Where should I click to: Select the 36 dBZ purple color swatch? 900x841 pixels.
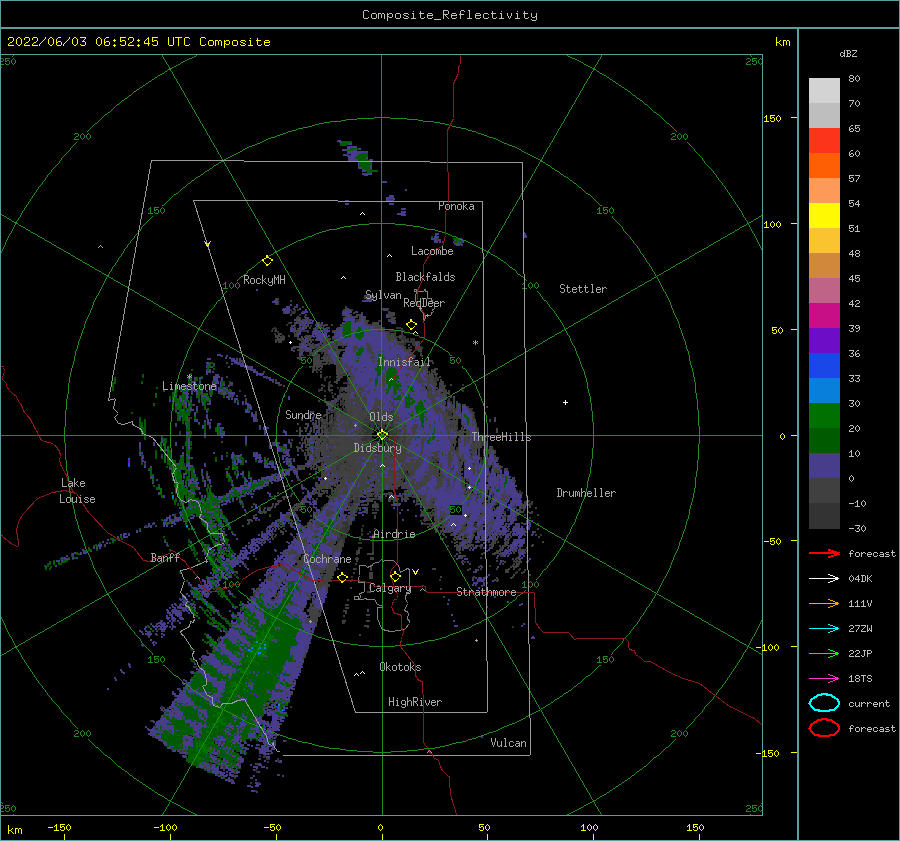pyautogui.click(x=824, y=340)
